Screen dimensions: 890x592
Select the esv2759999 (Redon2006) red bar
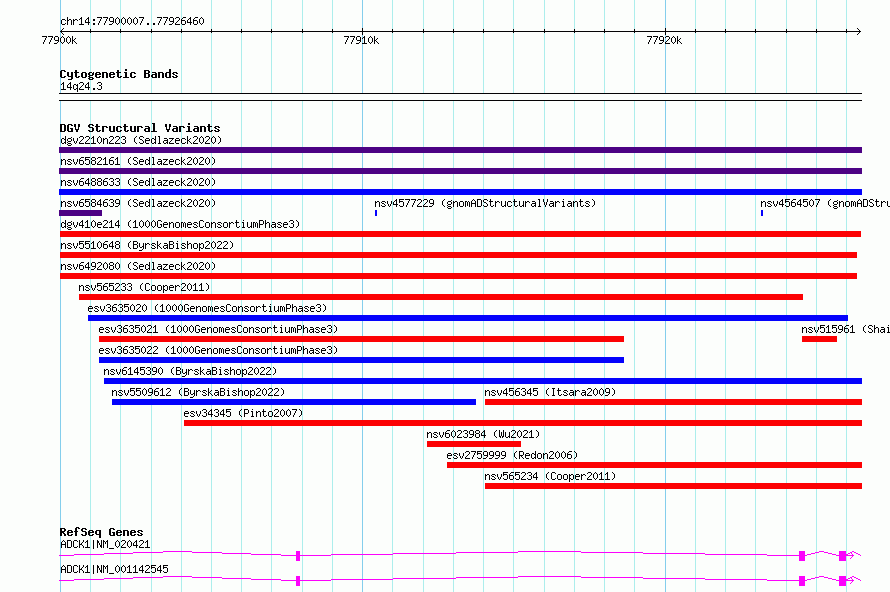coord(654,465)
